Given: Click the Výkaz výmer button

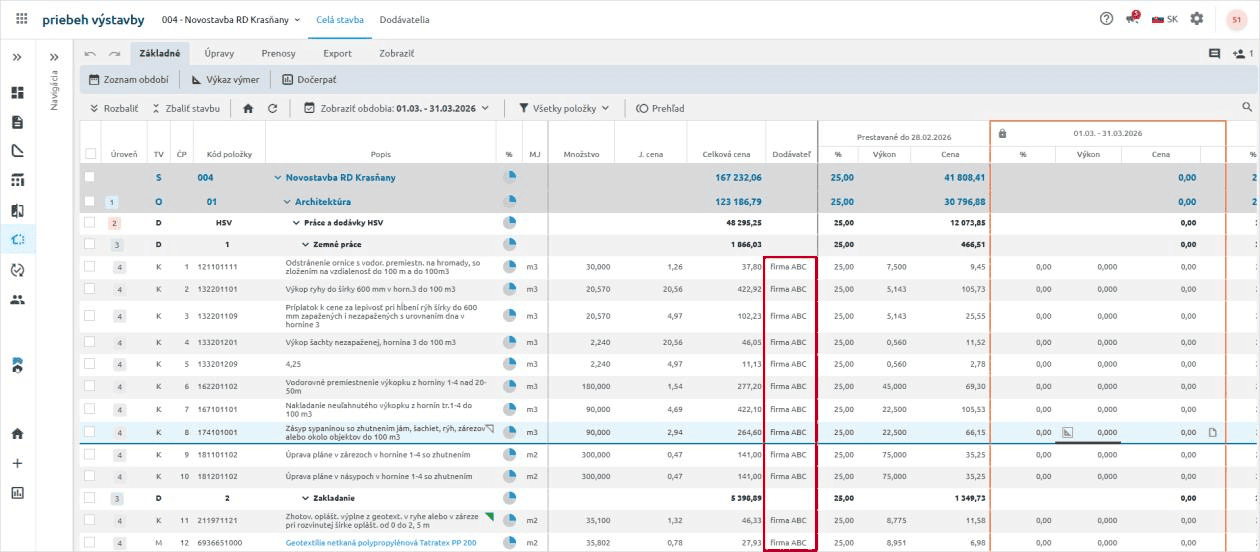Looking at the screenshot, I should tap(226, 79).
